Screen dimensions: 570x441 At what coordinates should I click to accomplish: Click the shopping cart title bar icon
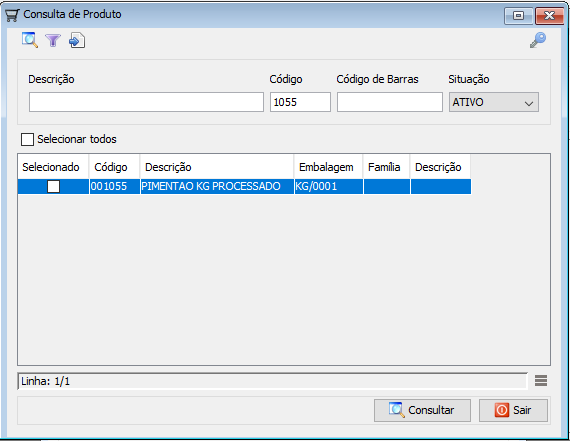12,15
